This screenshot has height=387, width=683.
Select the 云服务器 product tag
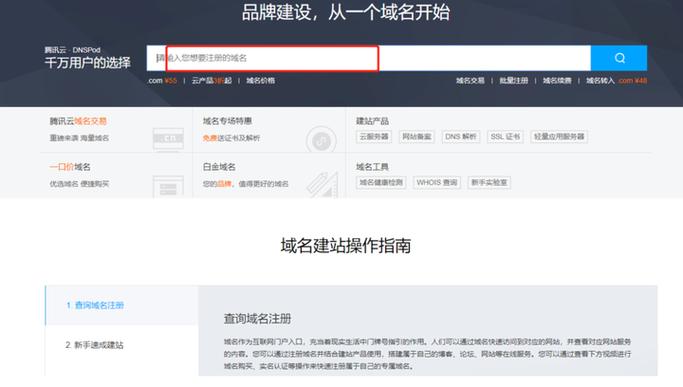point(374,136)
